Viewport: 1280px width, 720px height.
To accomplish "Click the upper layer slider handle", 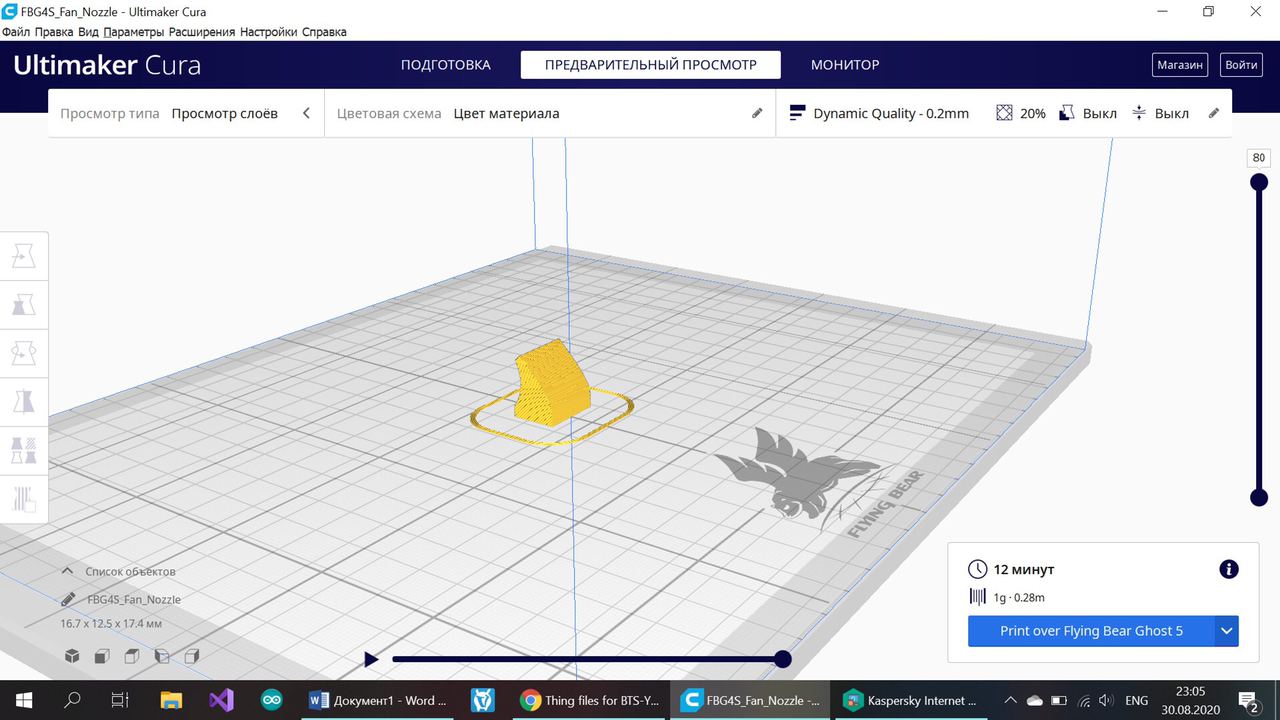I will pos(1259,182).
